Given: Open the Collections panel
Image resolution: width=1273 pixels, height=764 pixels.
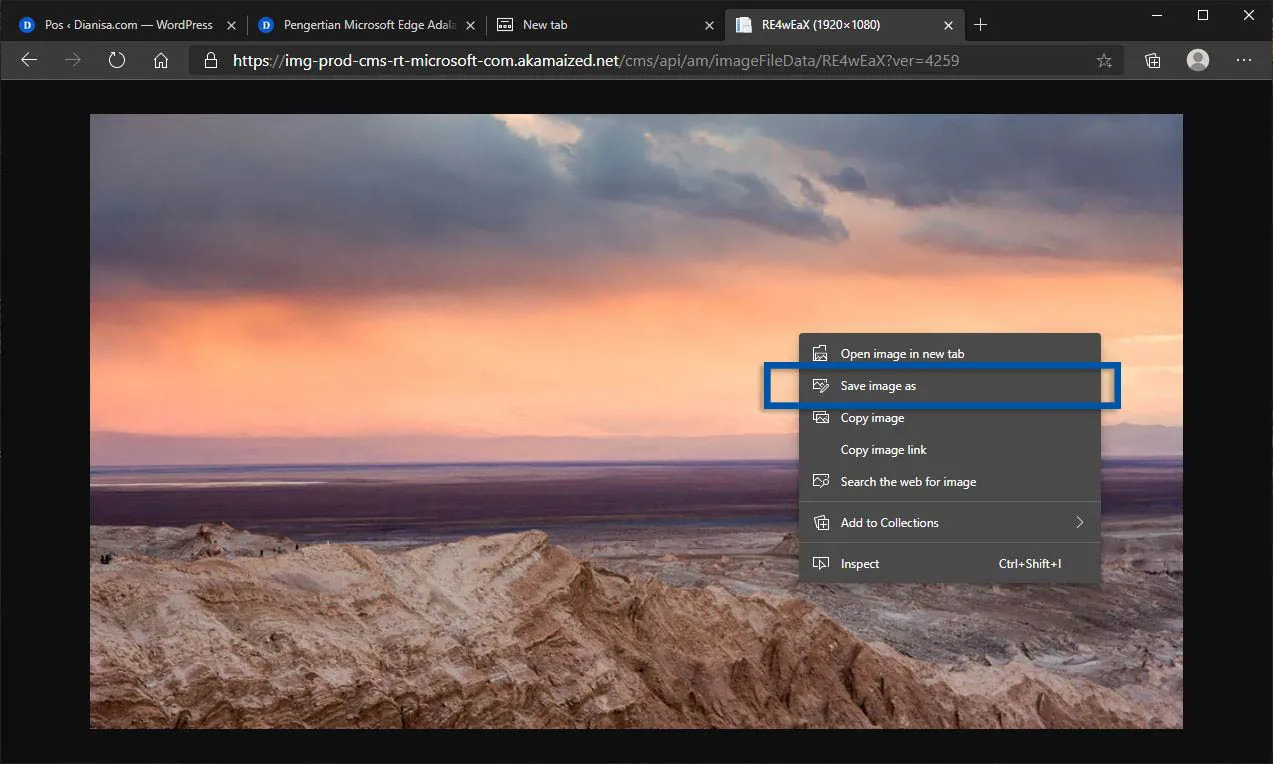Looking at the screenshot, I should (x=1152, y=60).
